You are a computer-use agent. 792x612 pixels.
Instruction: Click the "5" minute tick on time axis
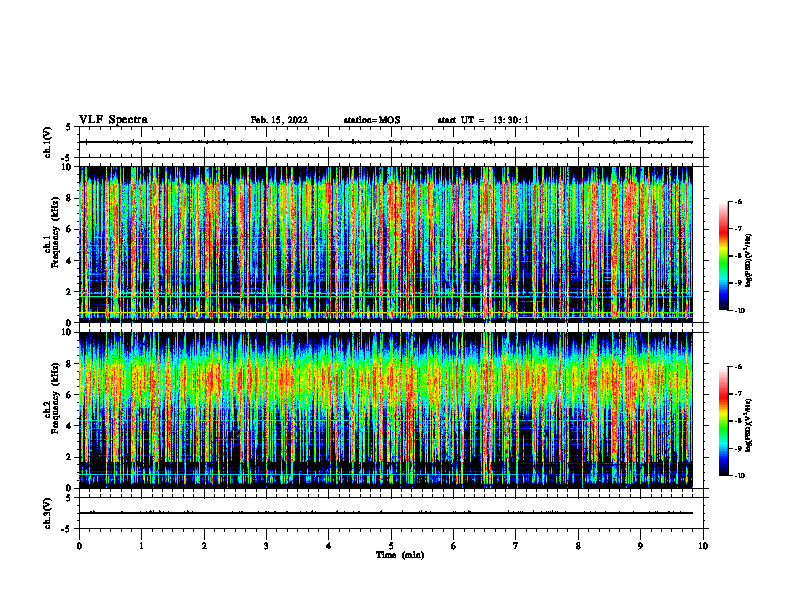(391, 546)
